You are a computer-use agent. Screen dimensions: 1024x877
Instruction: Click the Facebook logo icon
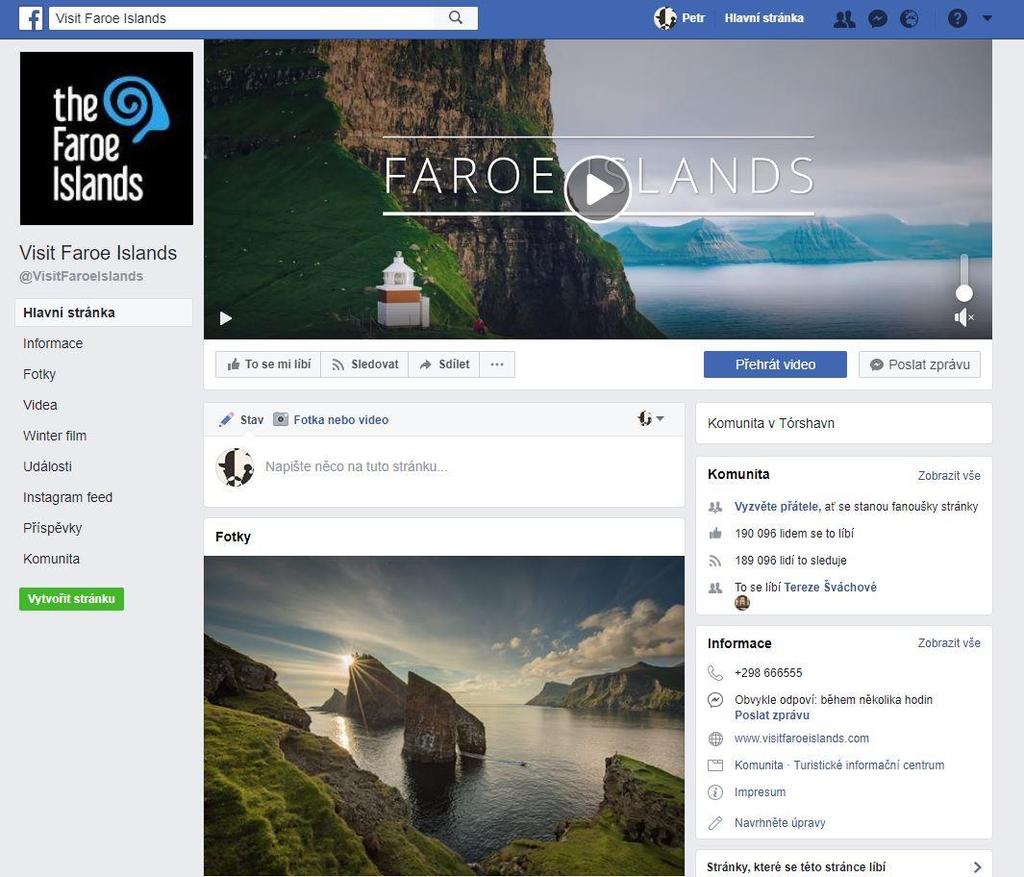point(30,18)
